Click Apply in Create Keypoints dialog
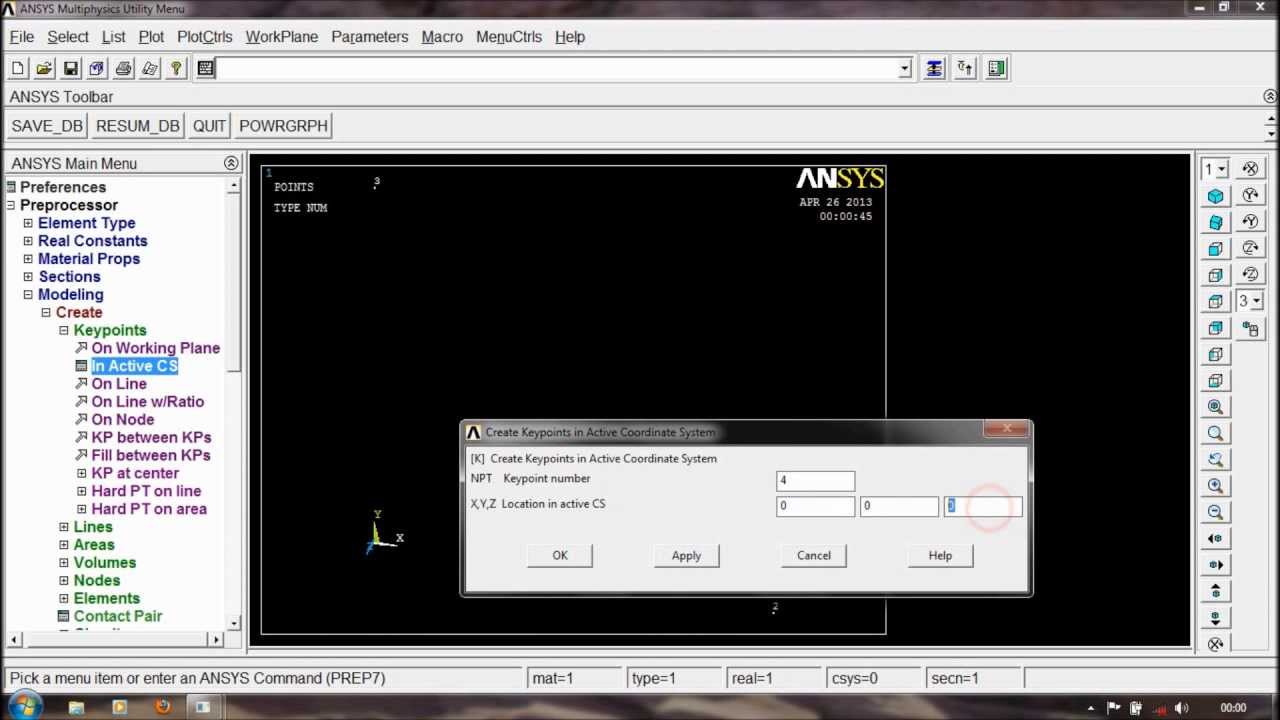 (686, 556)
